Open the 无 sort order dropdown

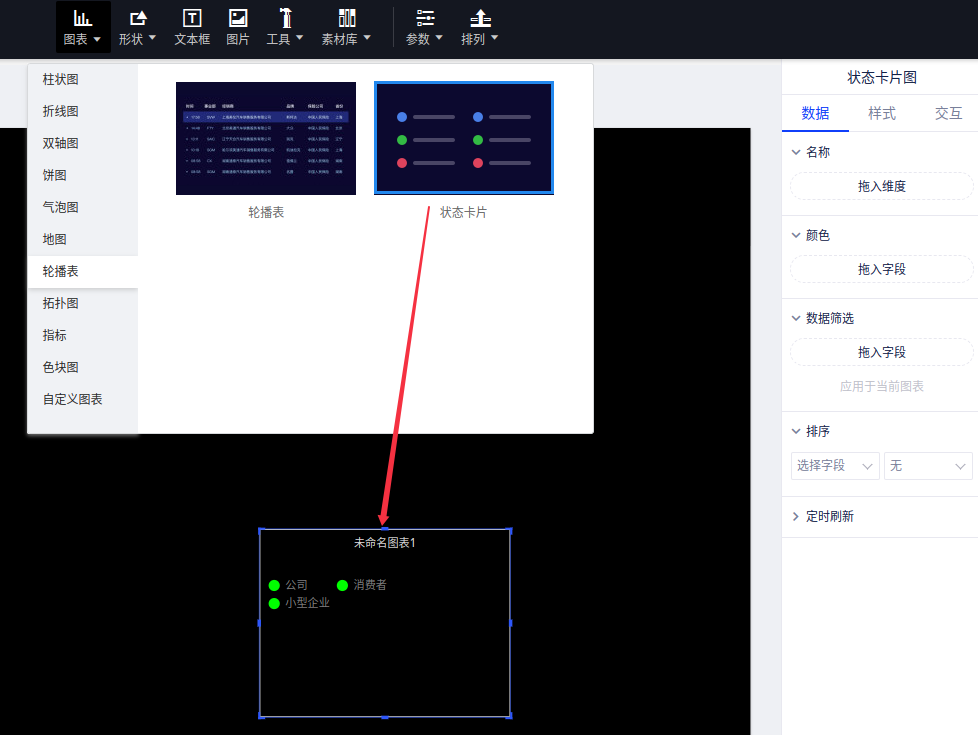pos(928,466)
